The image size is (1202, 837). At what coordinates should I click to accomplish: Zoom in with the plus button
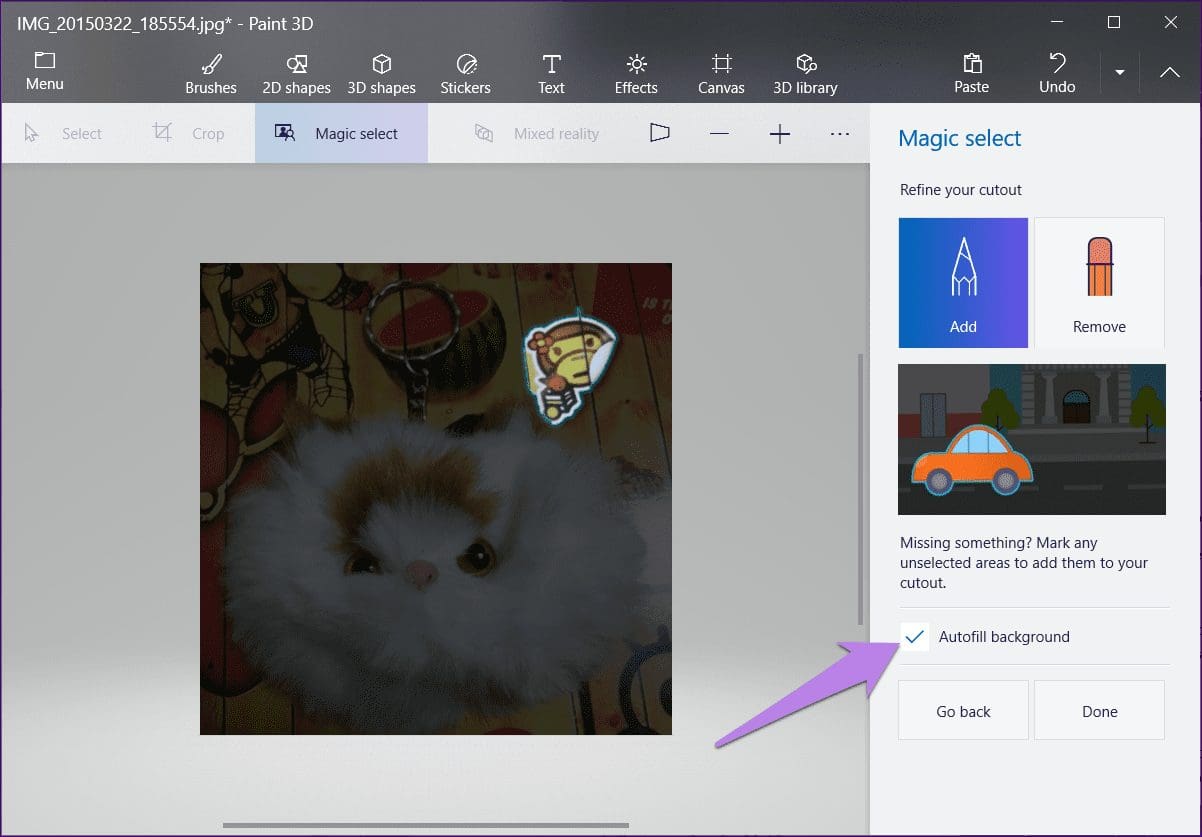[780, 134]
